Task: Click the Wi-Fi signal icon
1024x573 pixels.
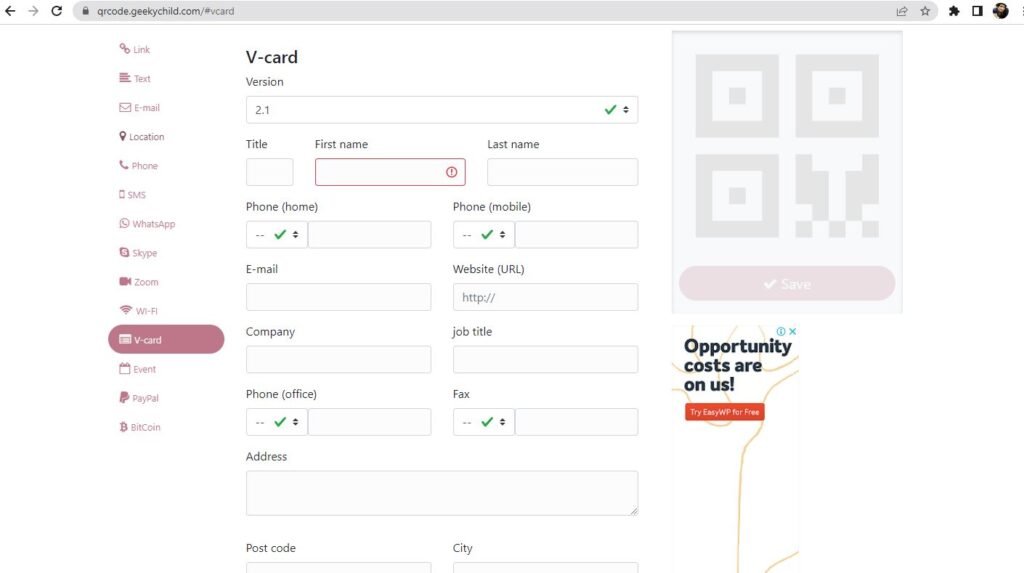Action: click(x=125, y=310)
